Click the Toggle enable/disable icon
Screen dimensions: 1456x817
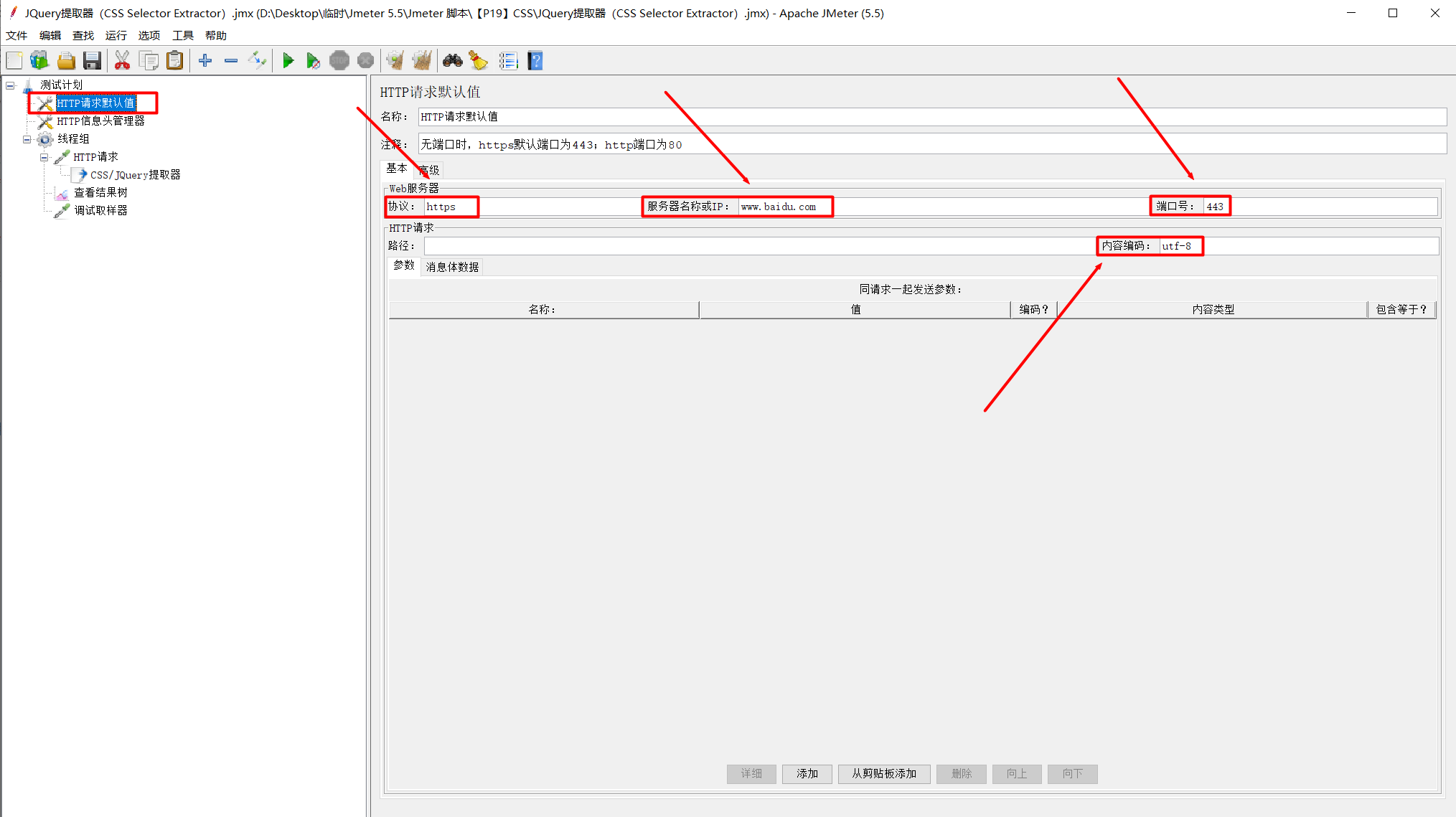(x=257, y=61)
